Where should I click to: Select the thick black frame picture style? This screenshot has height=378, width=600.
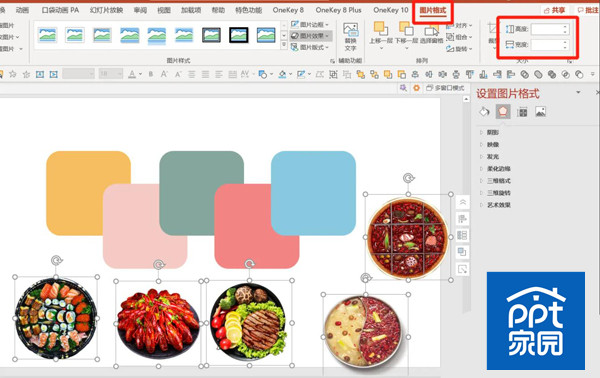tap(239, 35)
